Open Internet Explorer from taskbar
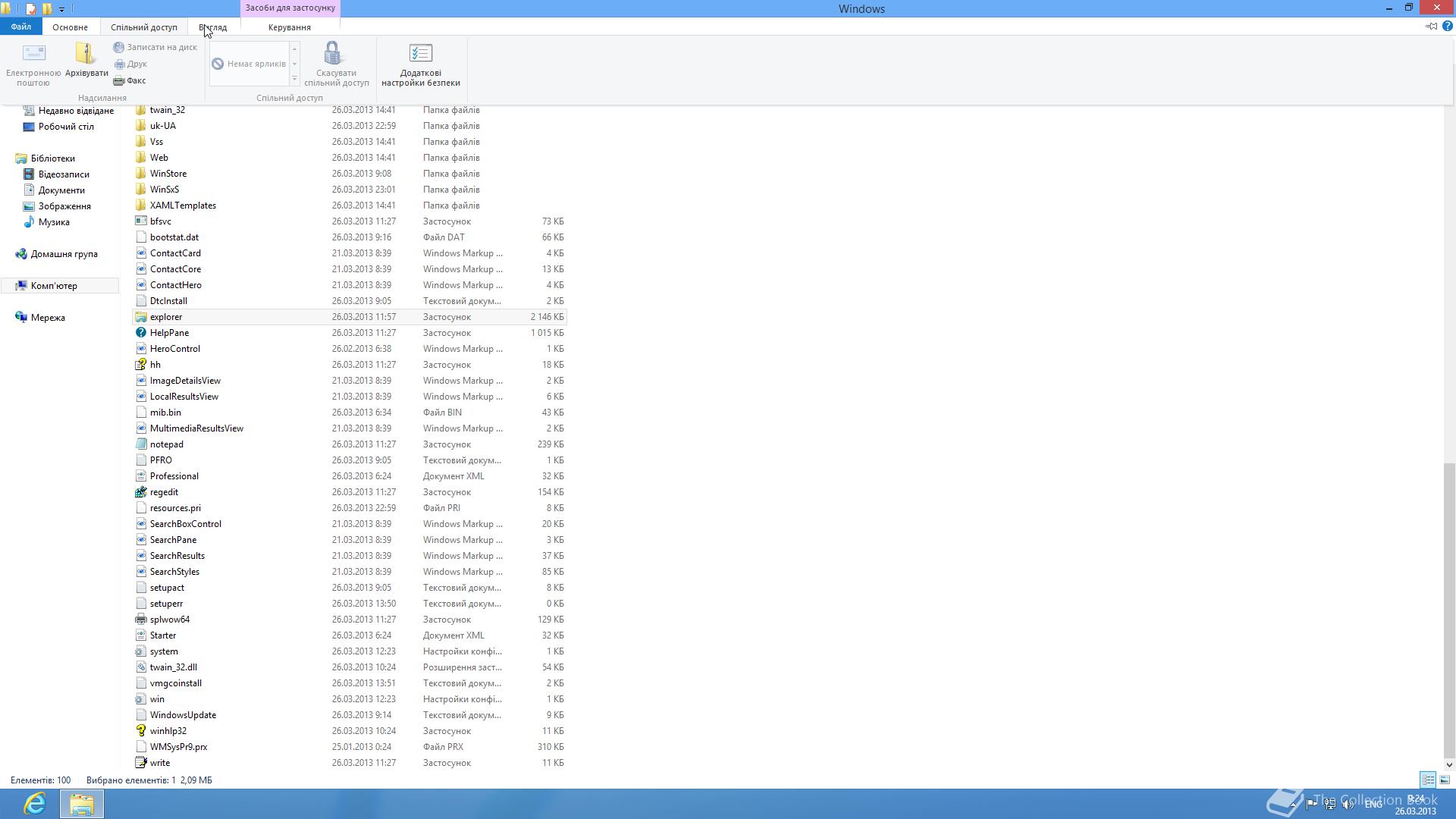 35,803
